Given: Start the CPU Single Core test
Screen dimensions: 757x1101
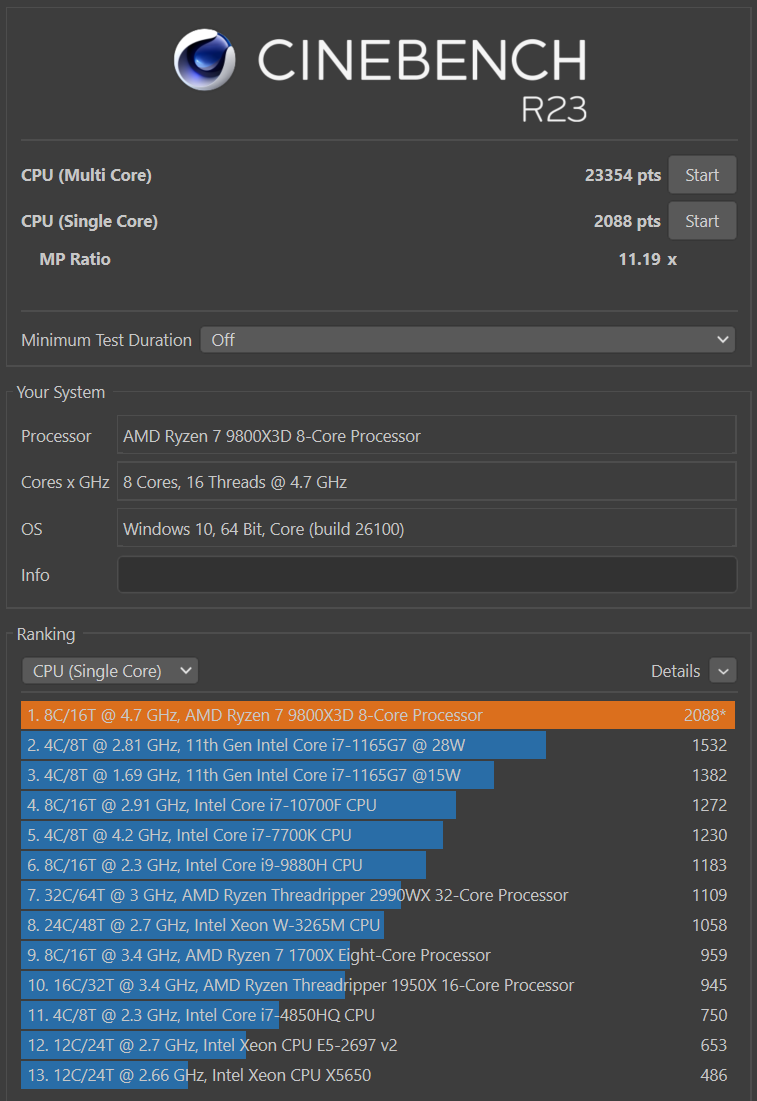Looking at the screenshot, I should pos(702,221).
